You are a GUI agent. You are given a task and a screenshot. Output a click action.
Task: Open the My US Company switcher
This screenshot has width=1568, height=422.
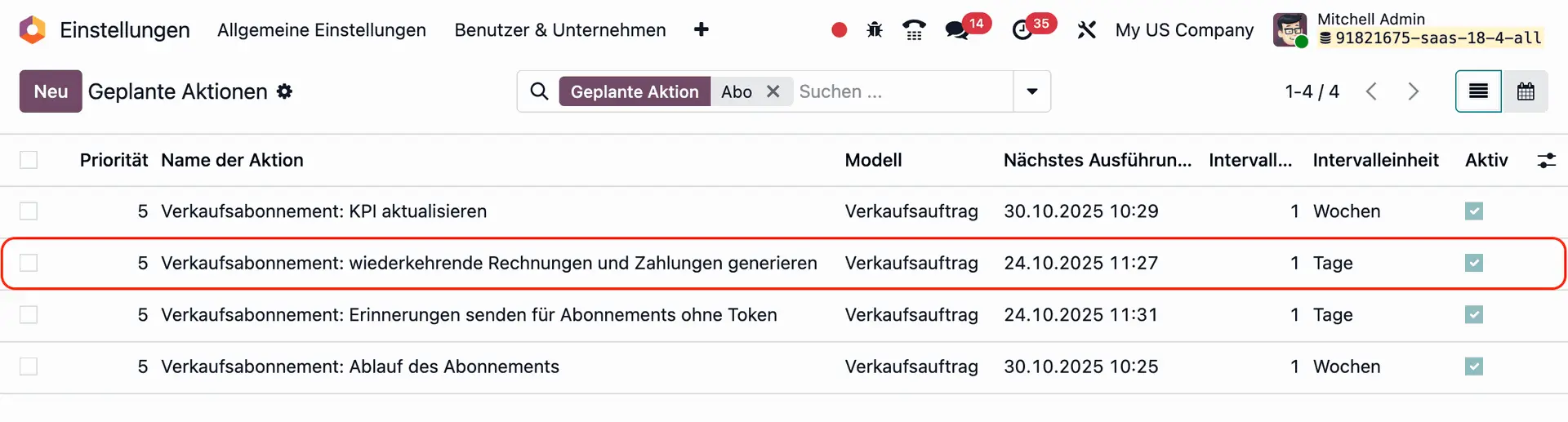tap(1184, 30)
